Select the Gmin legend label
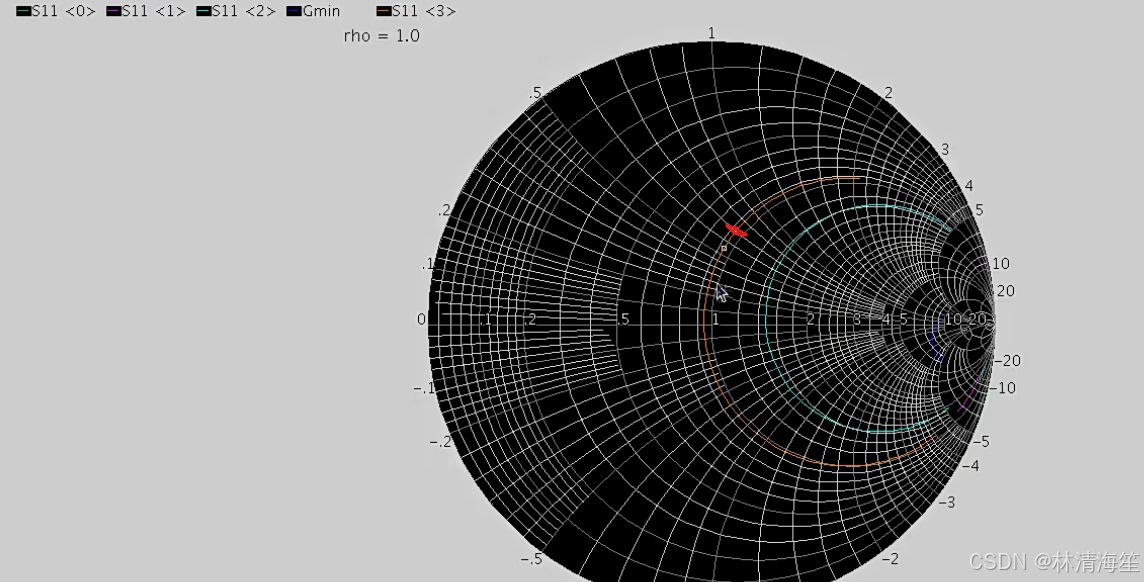This screenshot has height=582, width=1144. click(x=322, y=12)
